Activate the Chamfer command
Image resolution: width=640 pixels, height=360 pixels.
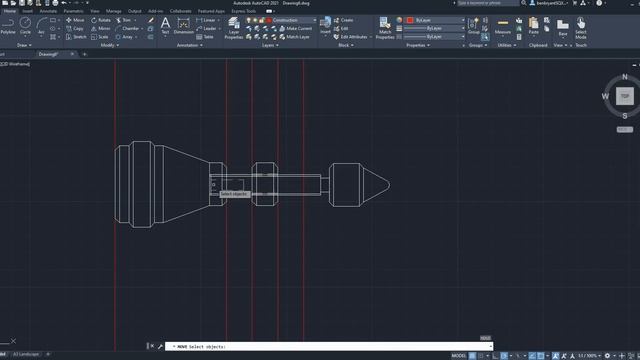coord(127,29)
